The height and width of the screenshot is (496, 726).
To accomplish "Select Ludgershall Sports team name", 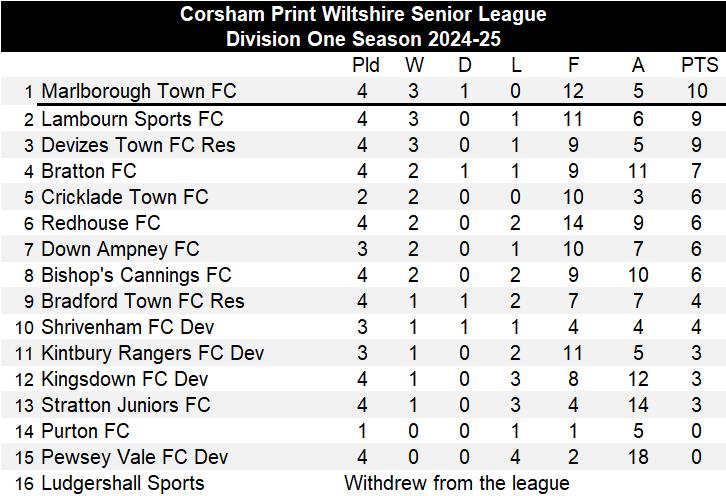I will (x=122, y=484).
